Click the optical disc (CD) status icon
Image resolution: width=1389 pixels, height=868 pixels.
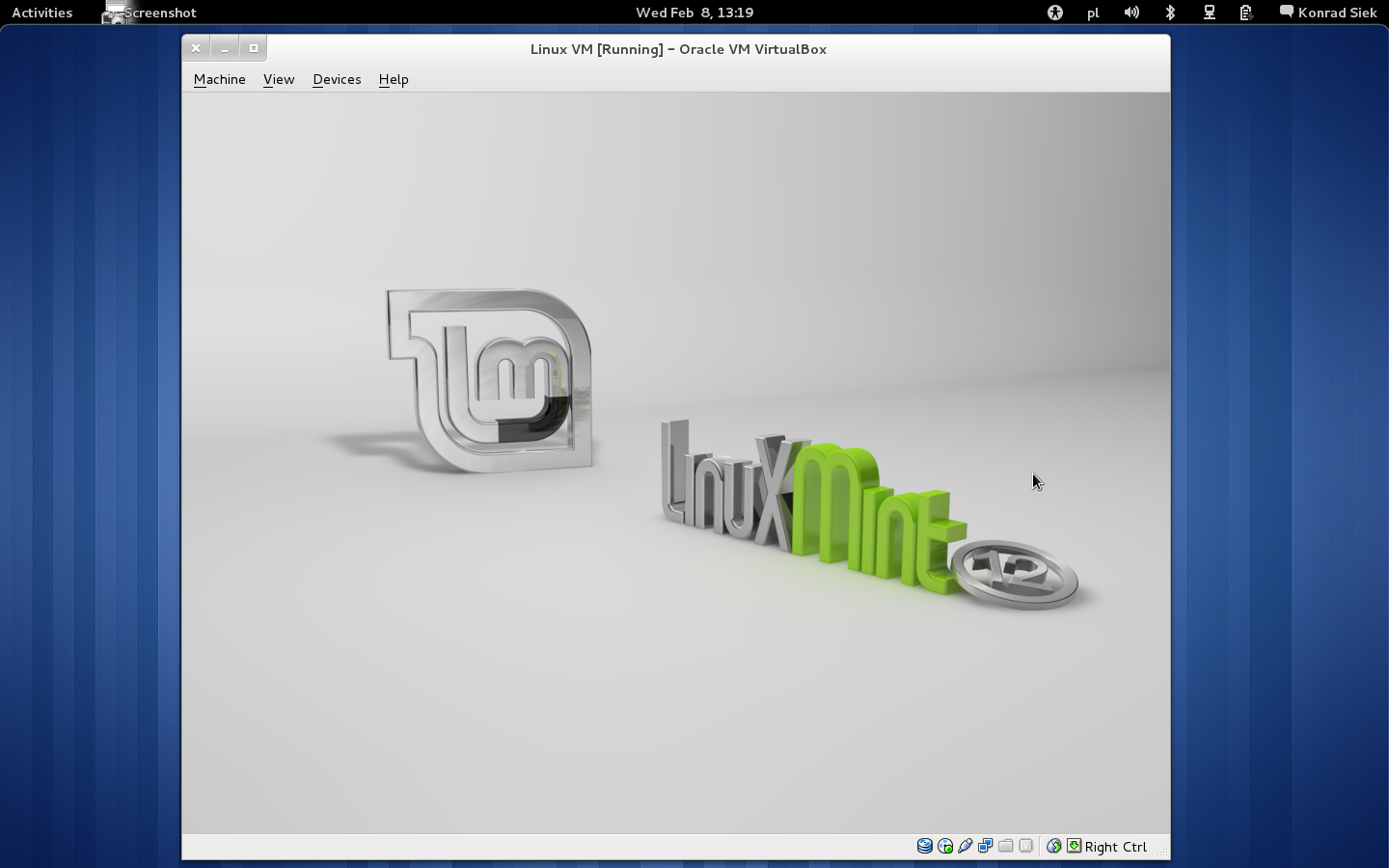[945, 846]
